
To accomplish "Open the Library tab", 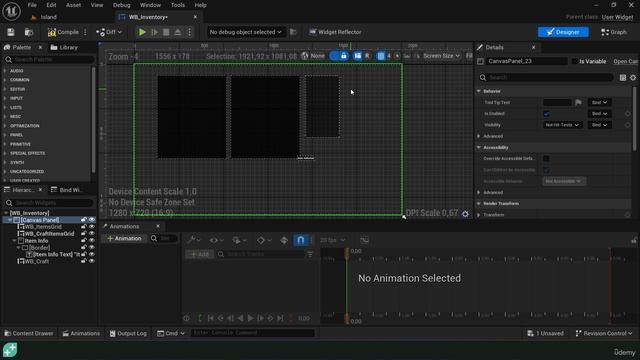I will point(64,47).
